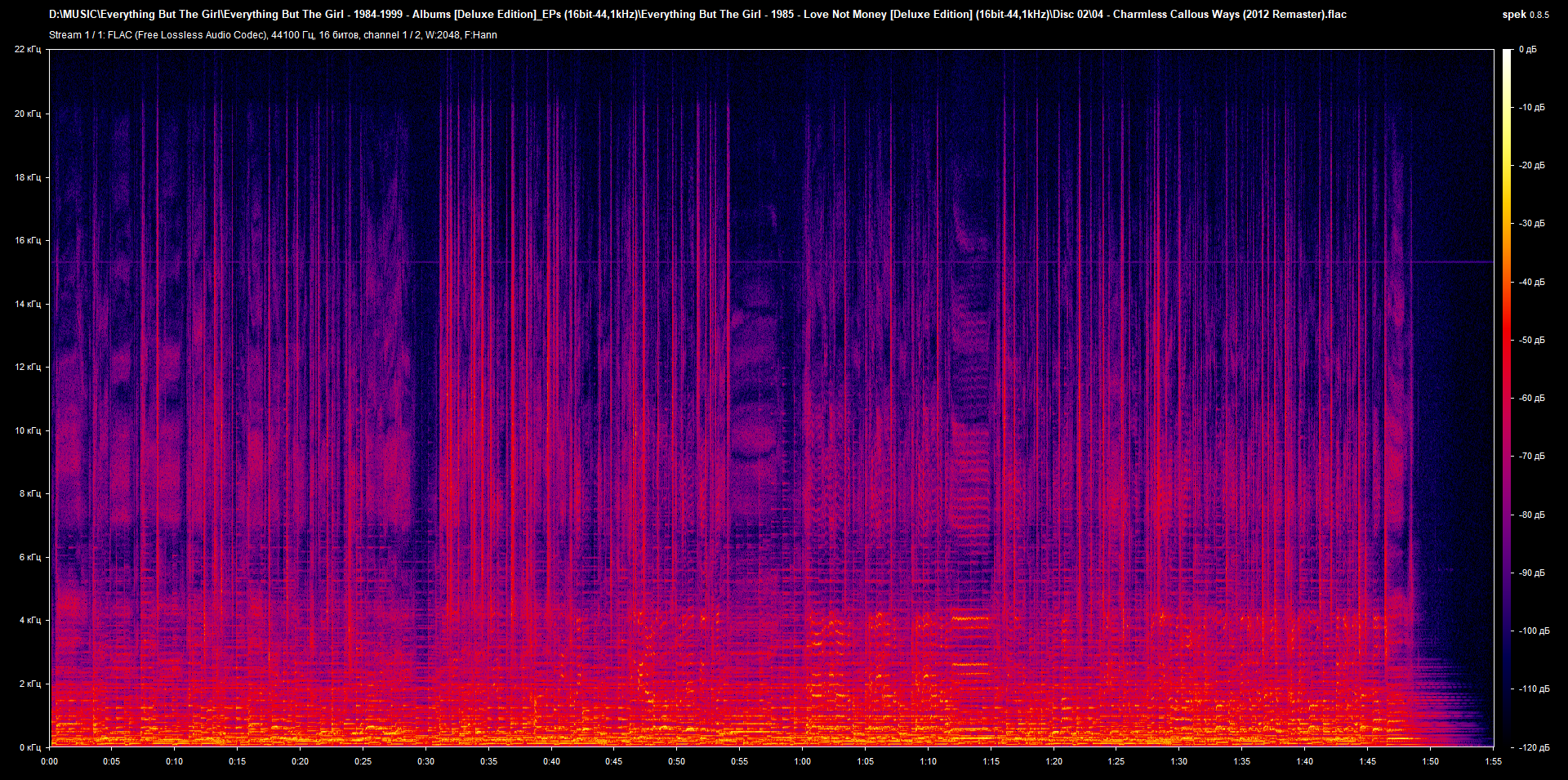Viewport: 1568px width, 780px height.
Task: Click the 1:05 time axis label
Action: (866, 761)
